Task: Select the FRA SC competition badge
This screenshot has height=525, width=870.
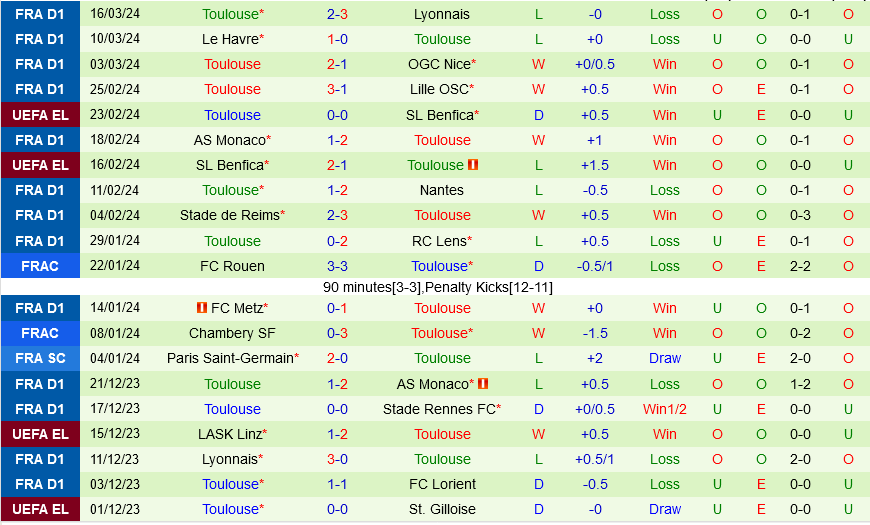Action: tap(39, 358)
